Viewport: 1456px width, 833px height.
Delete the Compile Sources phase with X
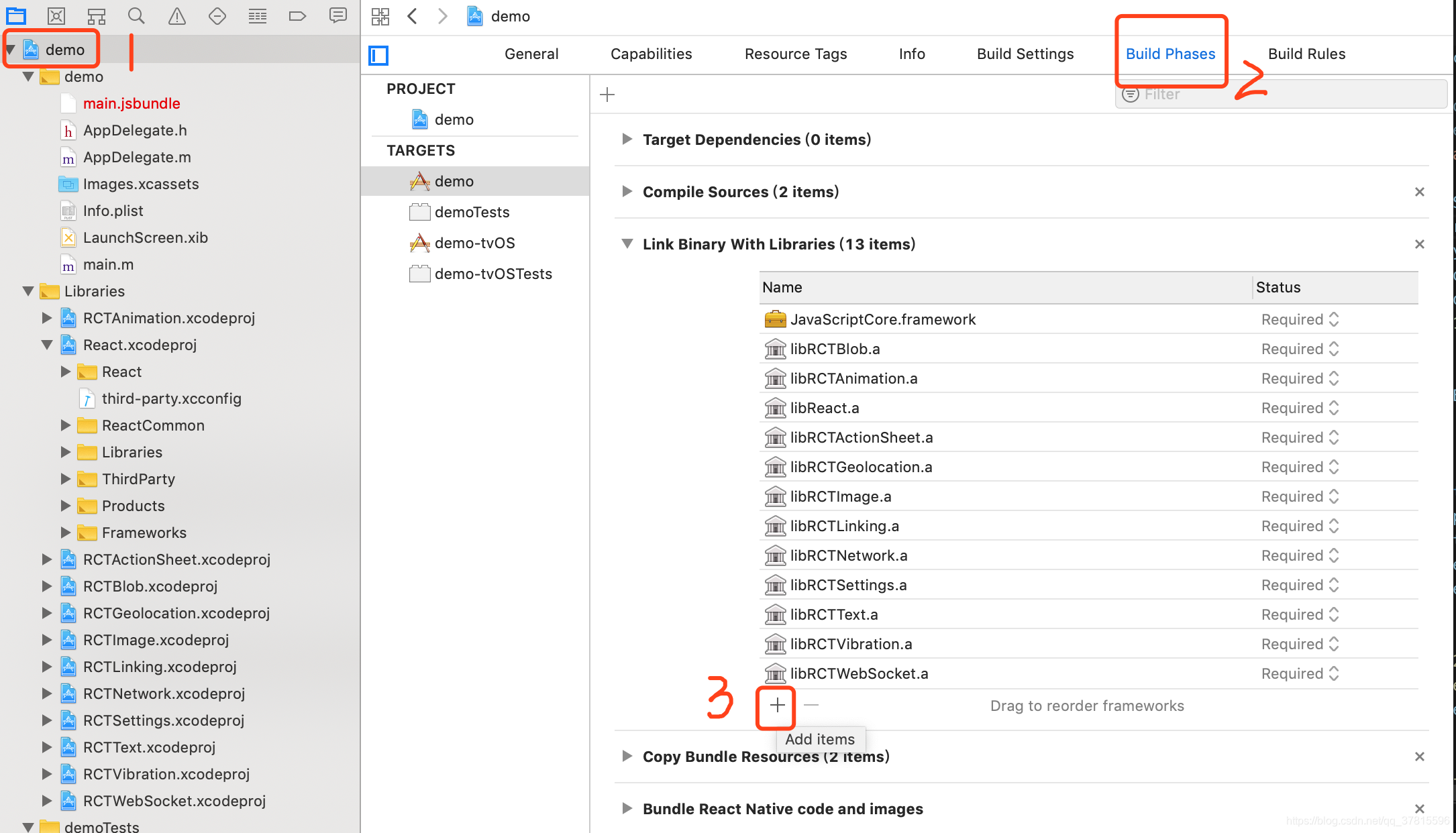1420,192
